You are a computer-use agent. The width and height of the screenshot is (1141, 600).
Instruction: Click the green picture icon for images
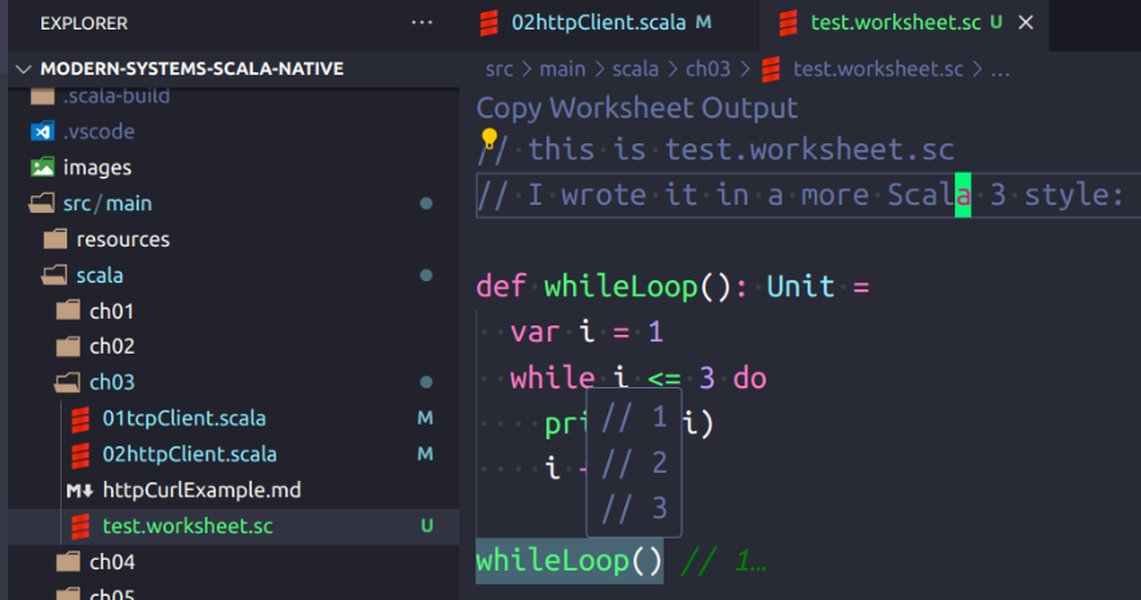coord(42,167)
